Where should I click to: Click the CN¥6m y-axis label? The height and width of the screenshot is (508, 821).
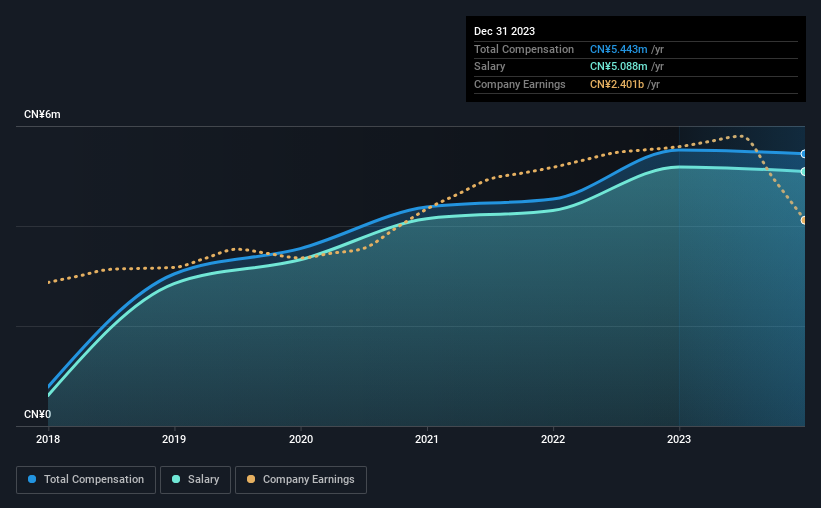point(42,115)
